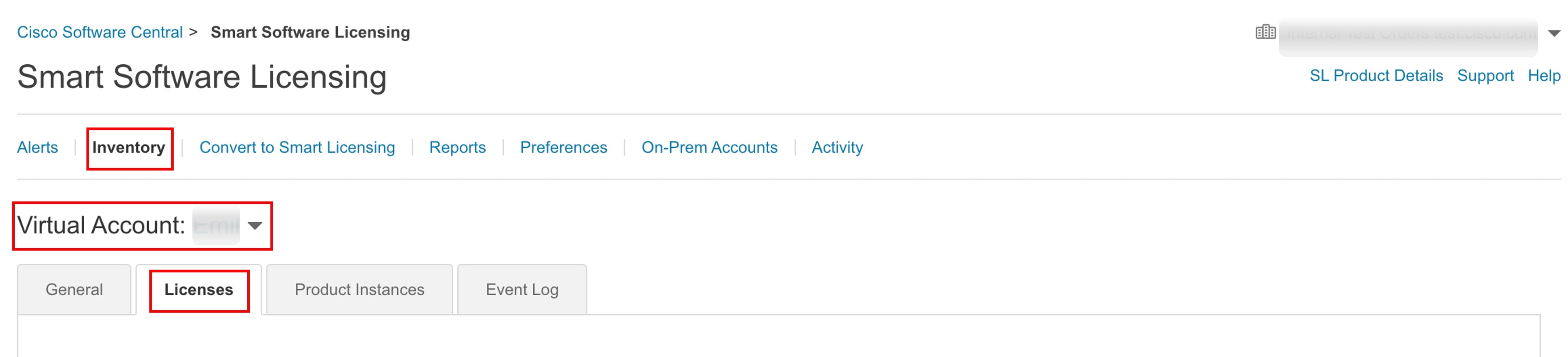This screenshot has height=357, width=1568.
Task: Go to the Alerts section
Action: tap(38, 148)
